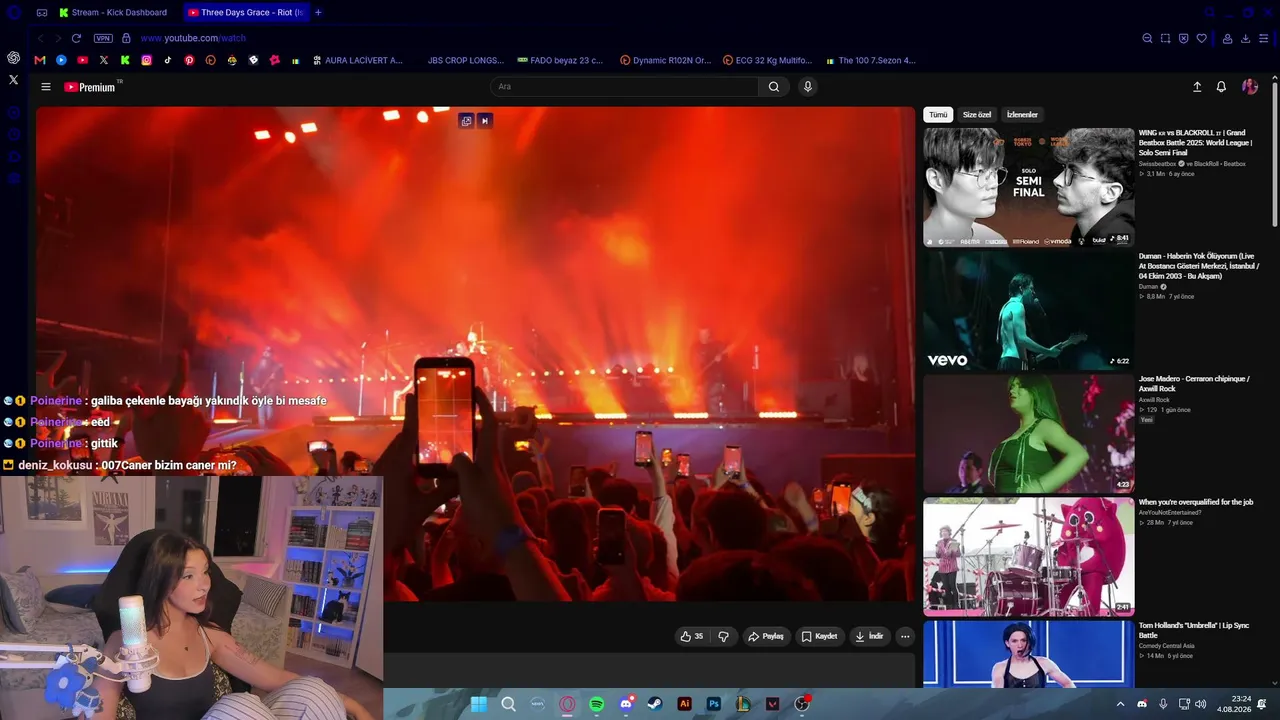Screen dimensions: 1280x720
Task: Open browser downloads icon
Action: pos(1245,38)
